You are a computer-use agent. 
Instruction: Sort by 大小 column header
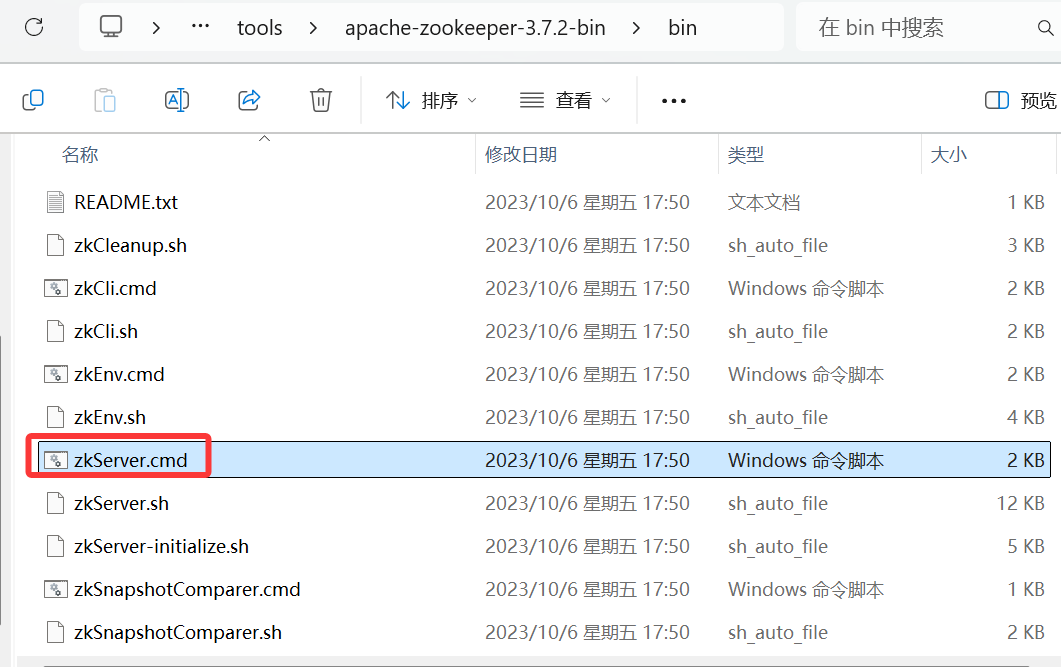click(949, 155)
